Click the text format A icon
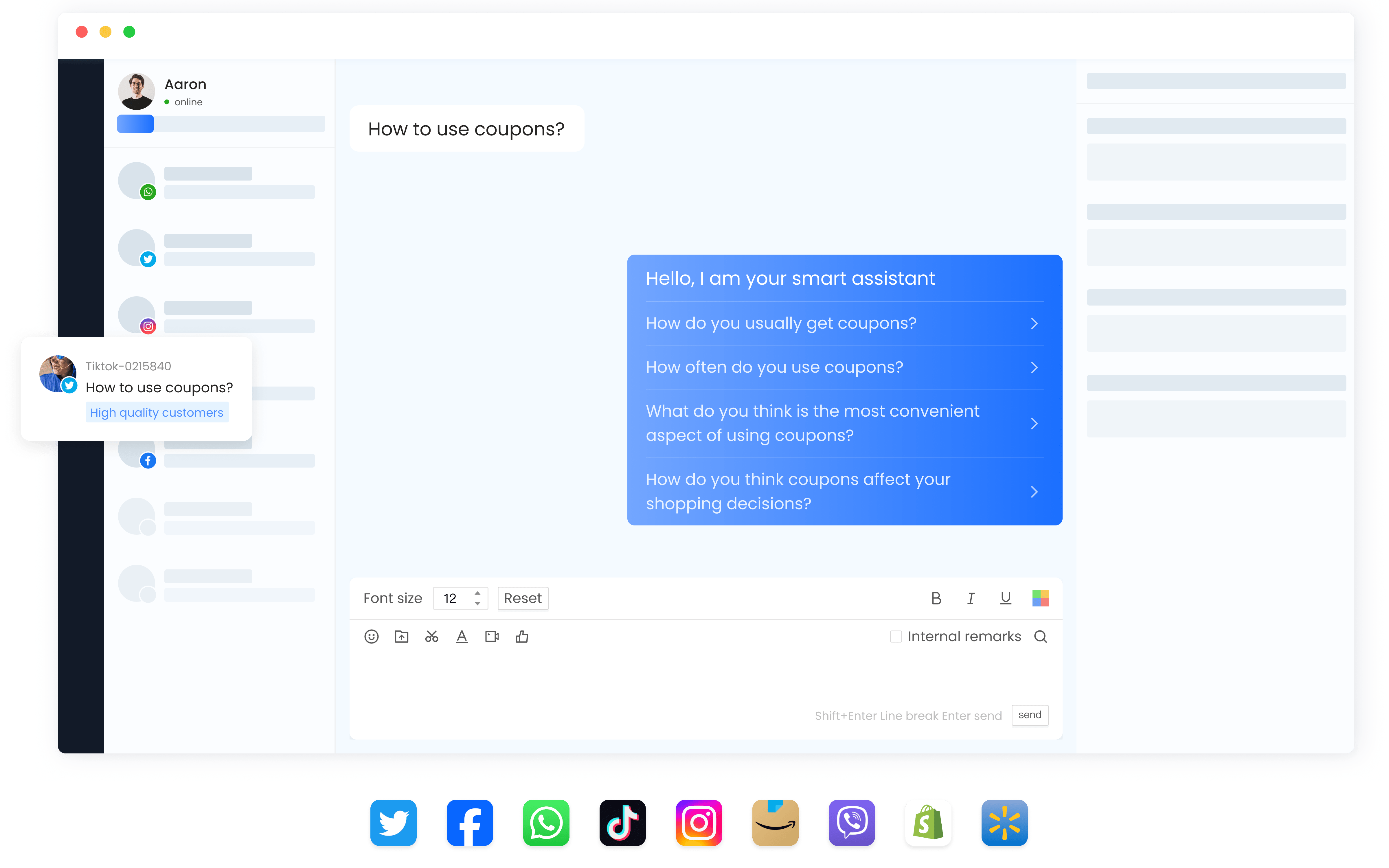Screen dimensions: 1389x868 click(x=462, y=636)
